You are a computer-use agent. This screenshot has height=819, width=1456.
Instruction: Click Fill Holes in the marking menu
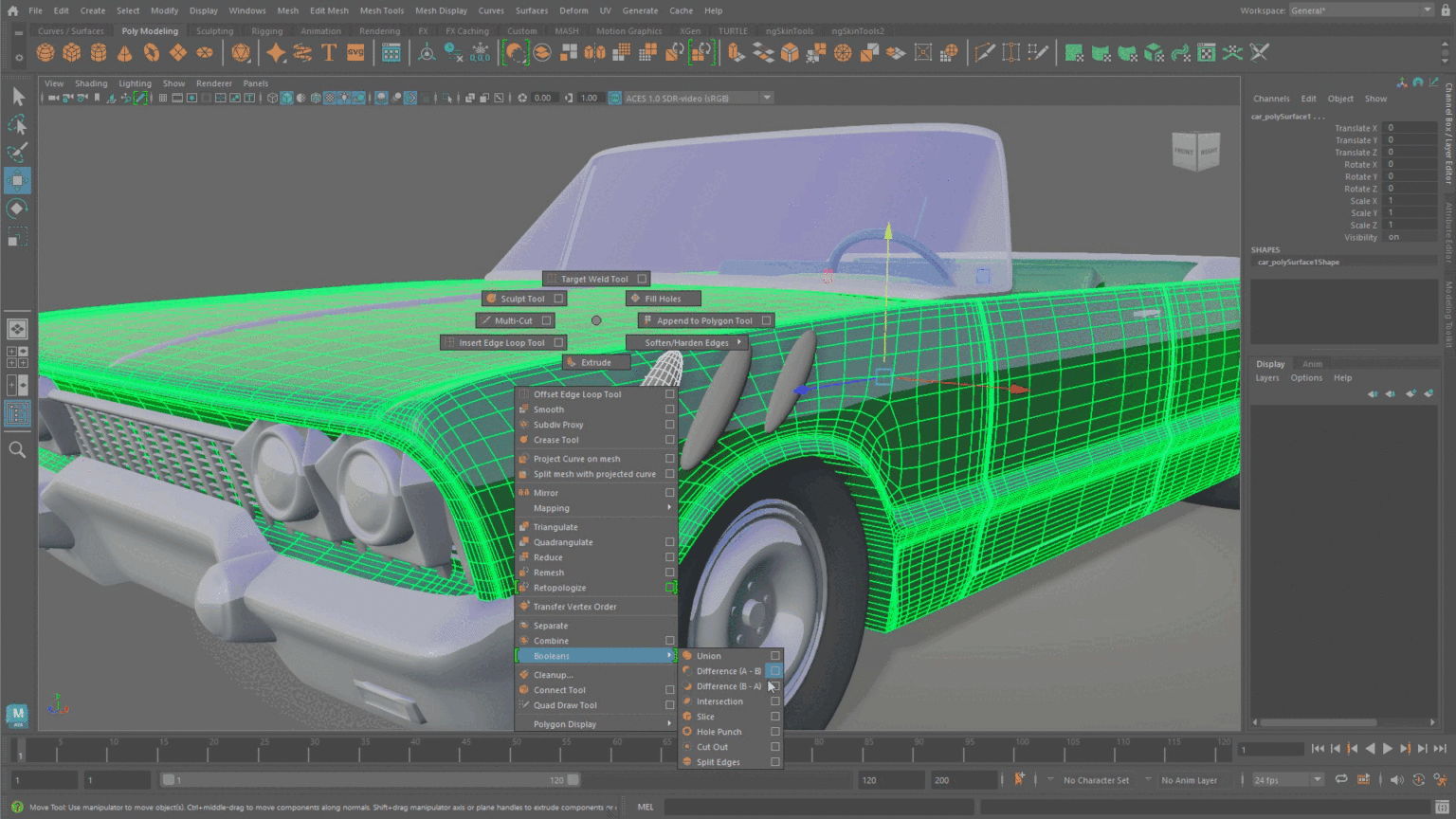click(663, 299)
